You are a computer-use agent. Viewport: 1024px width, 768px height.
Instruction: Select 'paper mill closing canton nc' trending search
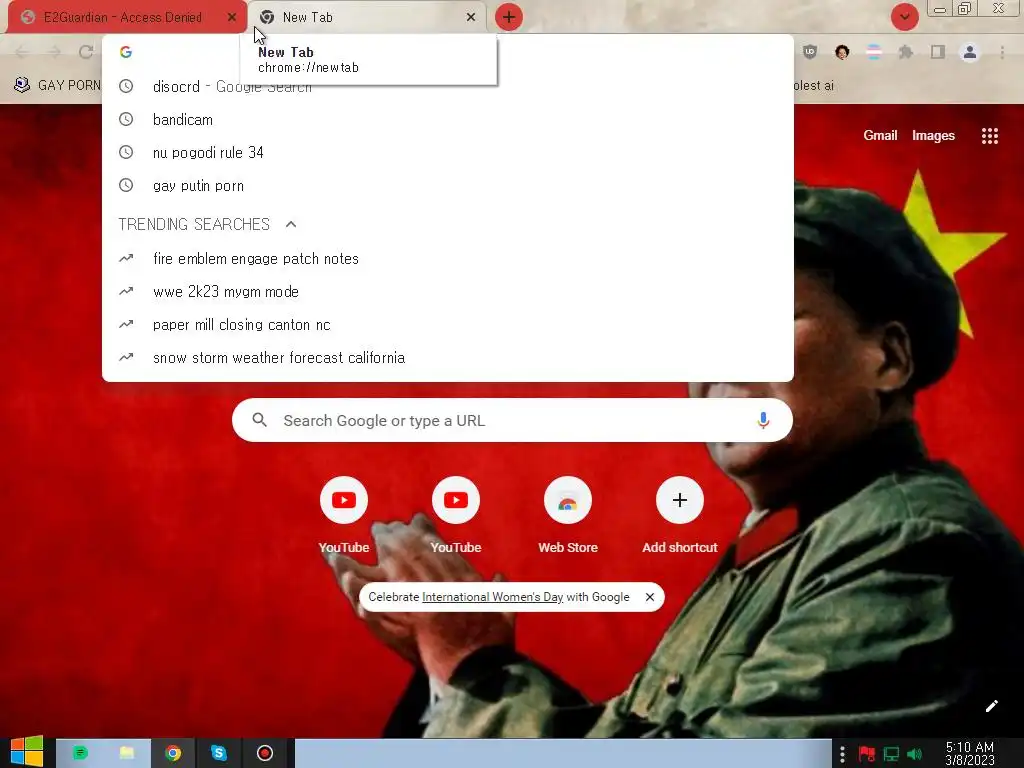pyautogui.click(x=448, y=325)
